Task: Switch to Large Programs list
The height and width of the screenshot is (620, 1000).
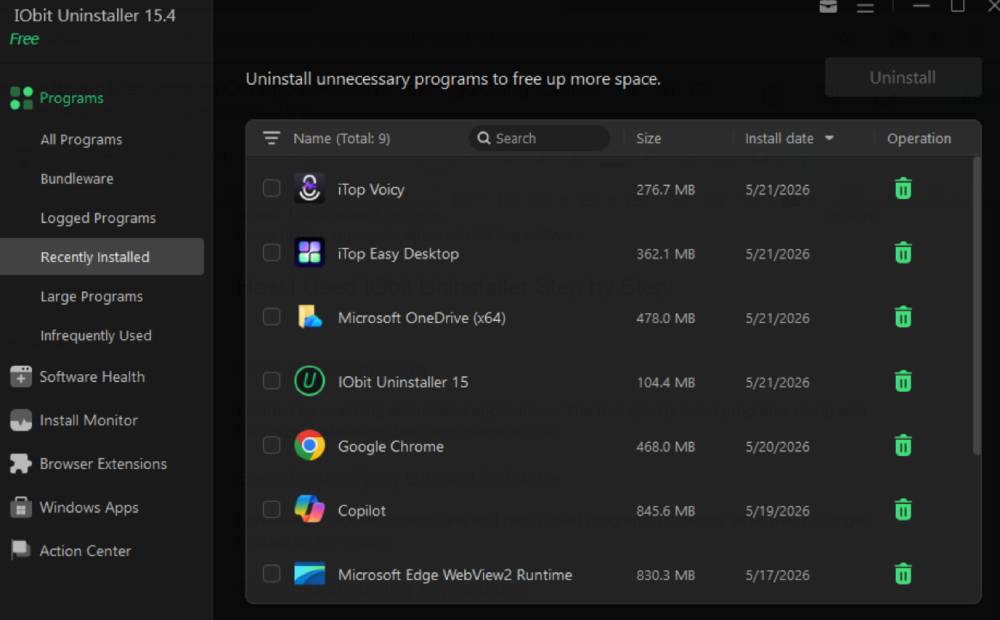Action: coord(92,297)
